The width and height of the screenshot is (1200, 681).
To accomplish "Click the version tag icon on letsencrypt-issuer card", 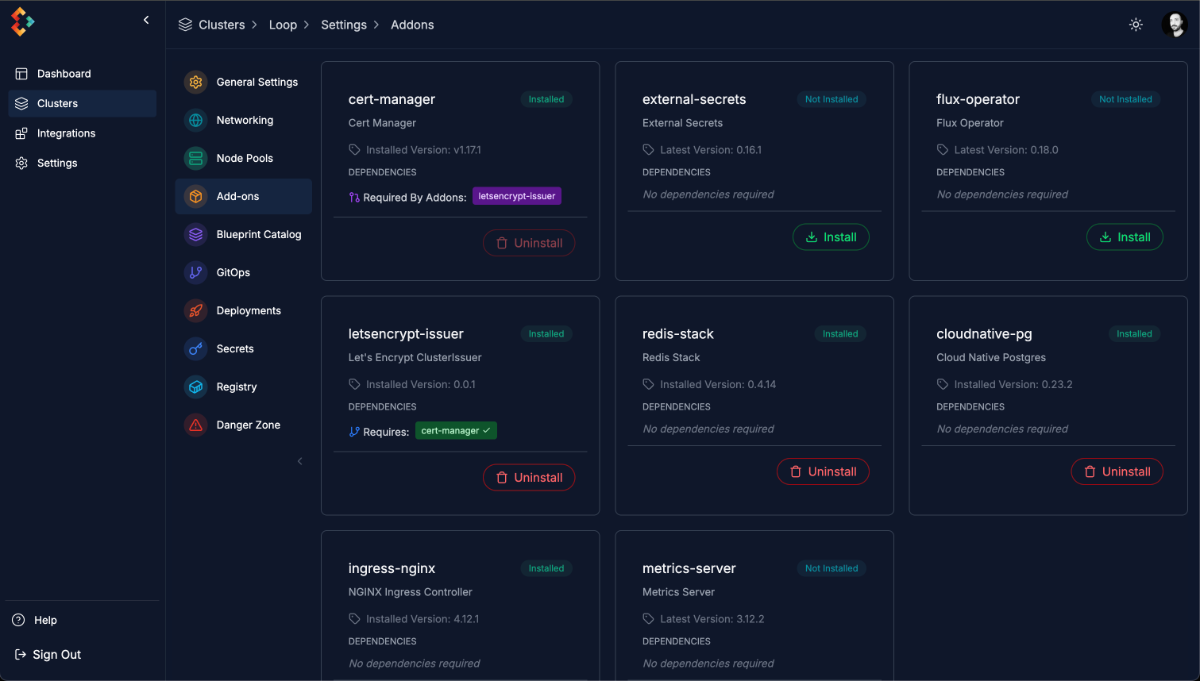I will (x=354, y=384).
